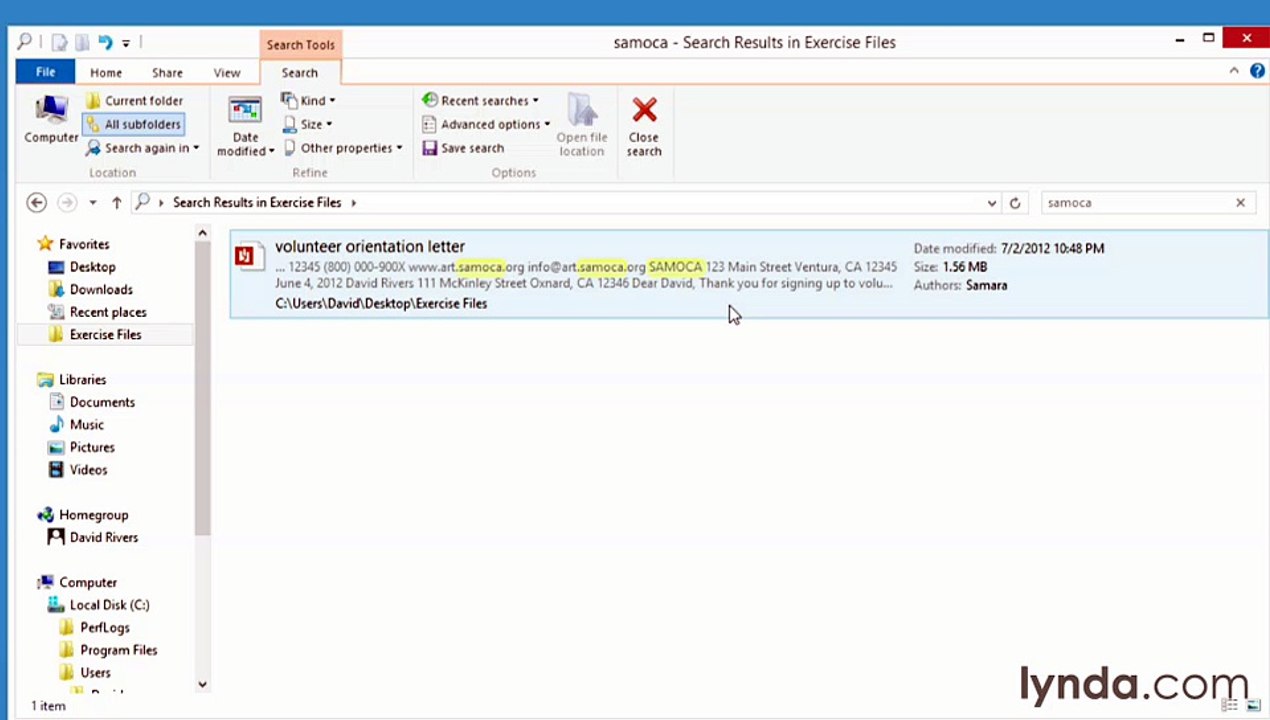1270x720 pixels.
Task: Toggle All subfolders search scope
Action: point(133,124)
